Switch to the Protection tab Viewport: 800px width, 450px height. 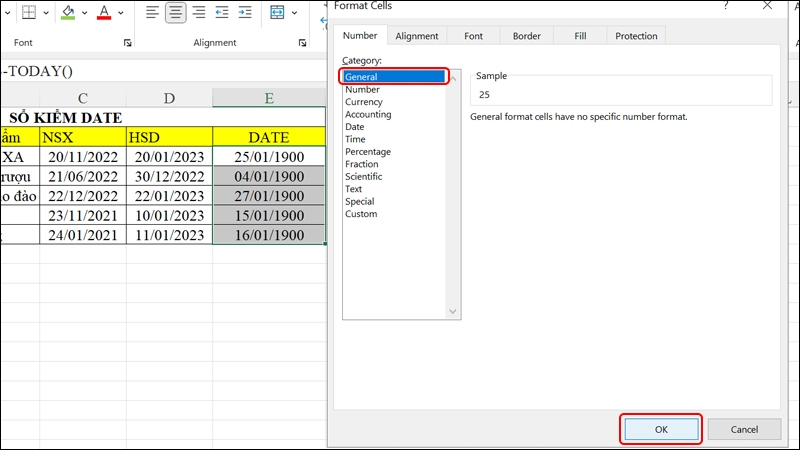pyautogui.click(x=636, y=36)
